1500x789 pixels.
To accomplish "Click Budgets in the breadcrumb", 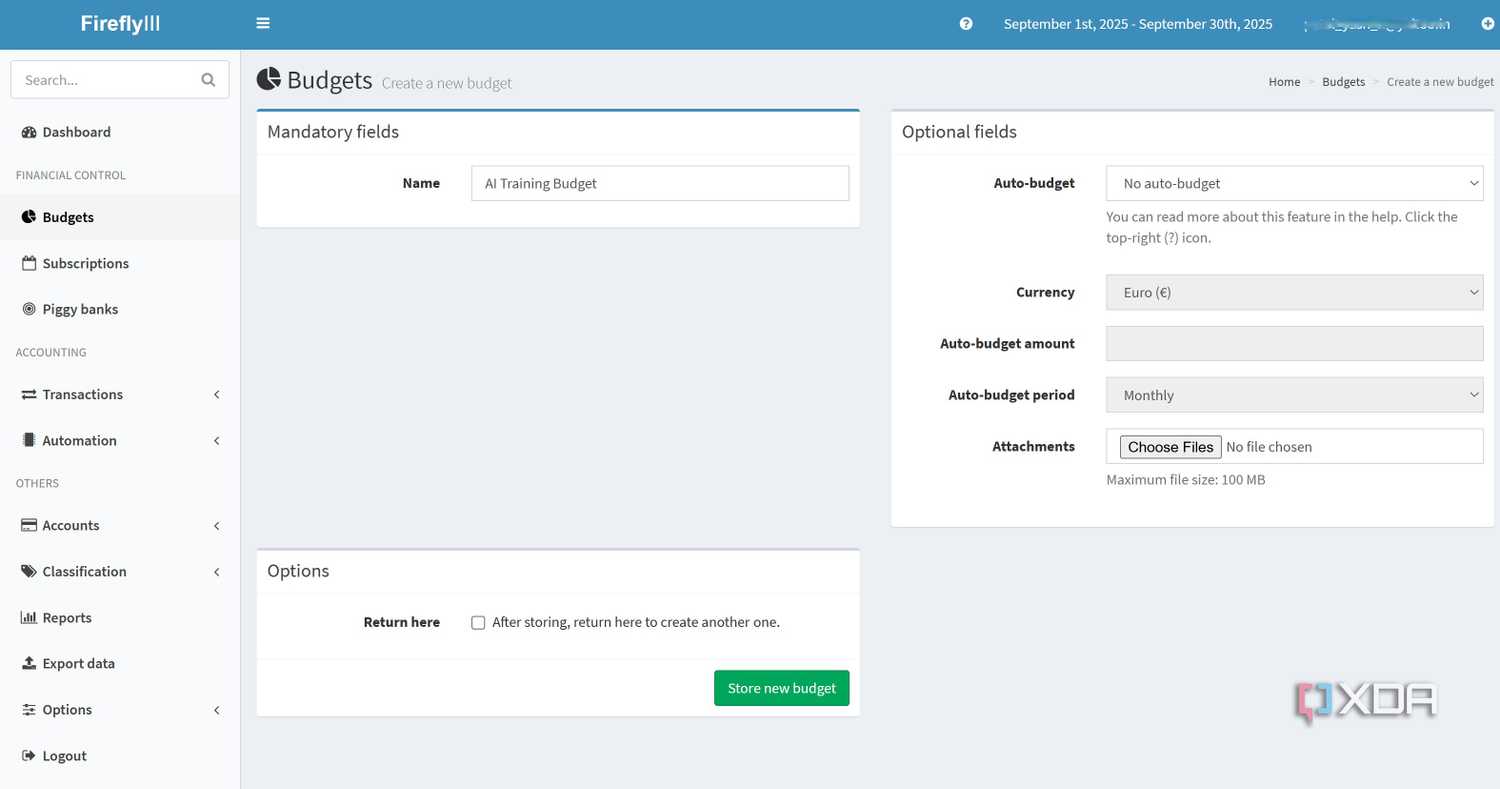I will tap(1343, 82).
